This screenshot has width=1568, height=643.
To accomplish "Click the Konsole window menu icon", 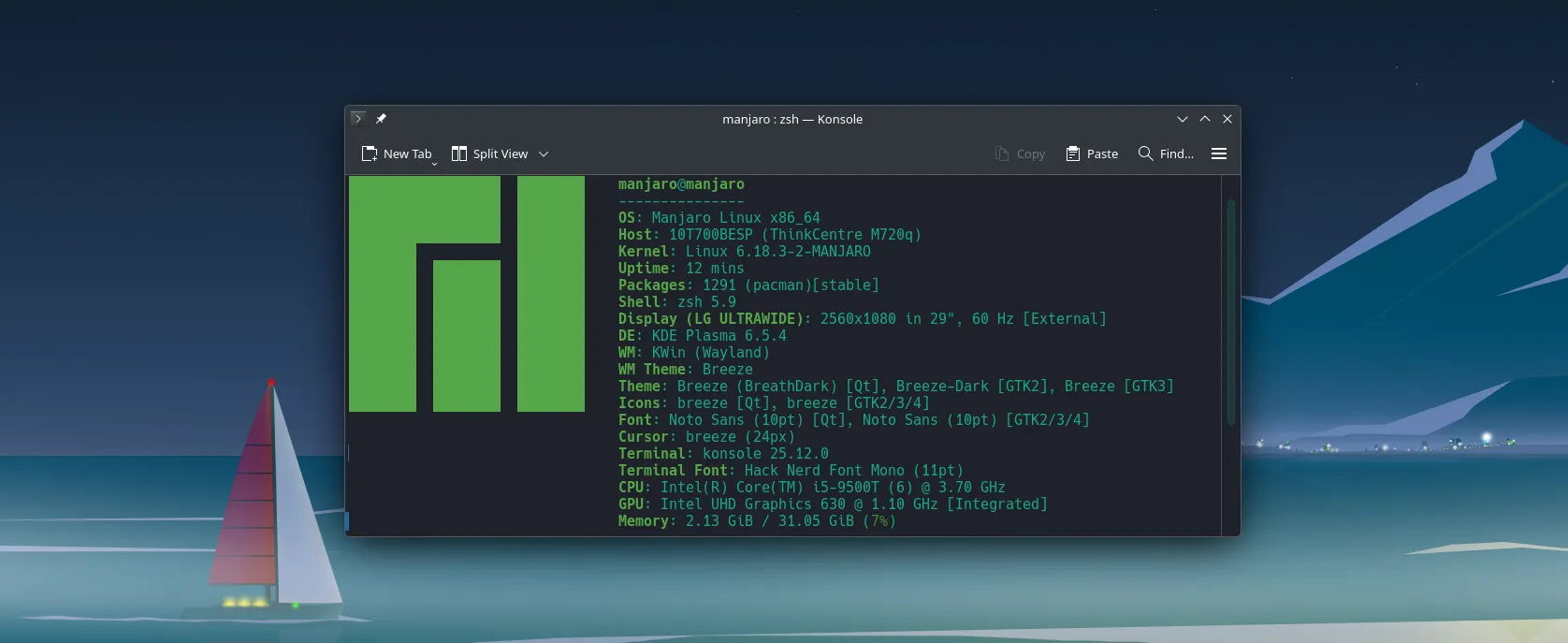I will pyautogui.click(x=357, y=119).
